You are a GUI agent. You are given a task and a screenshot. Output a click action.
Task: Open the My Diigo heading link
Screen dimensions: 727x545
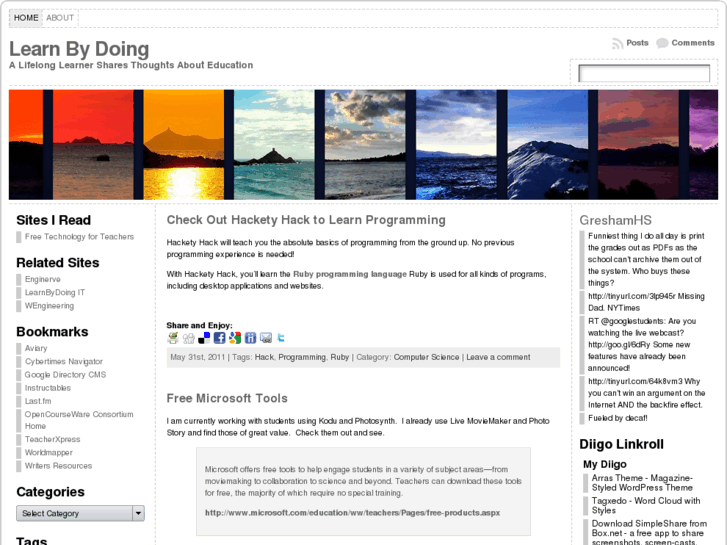(605, 464)
